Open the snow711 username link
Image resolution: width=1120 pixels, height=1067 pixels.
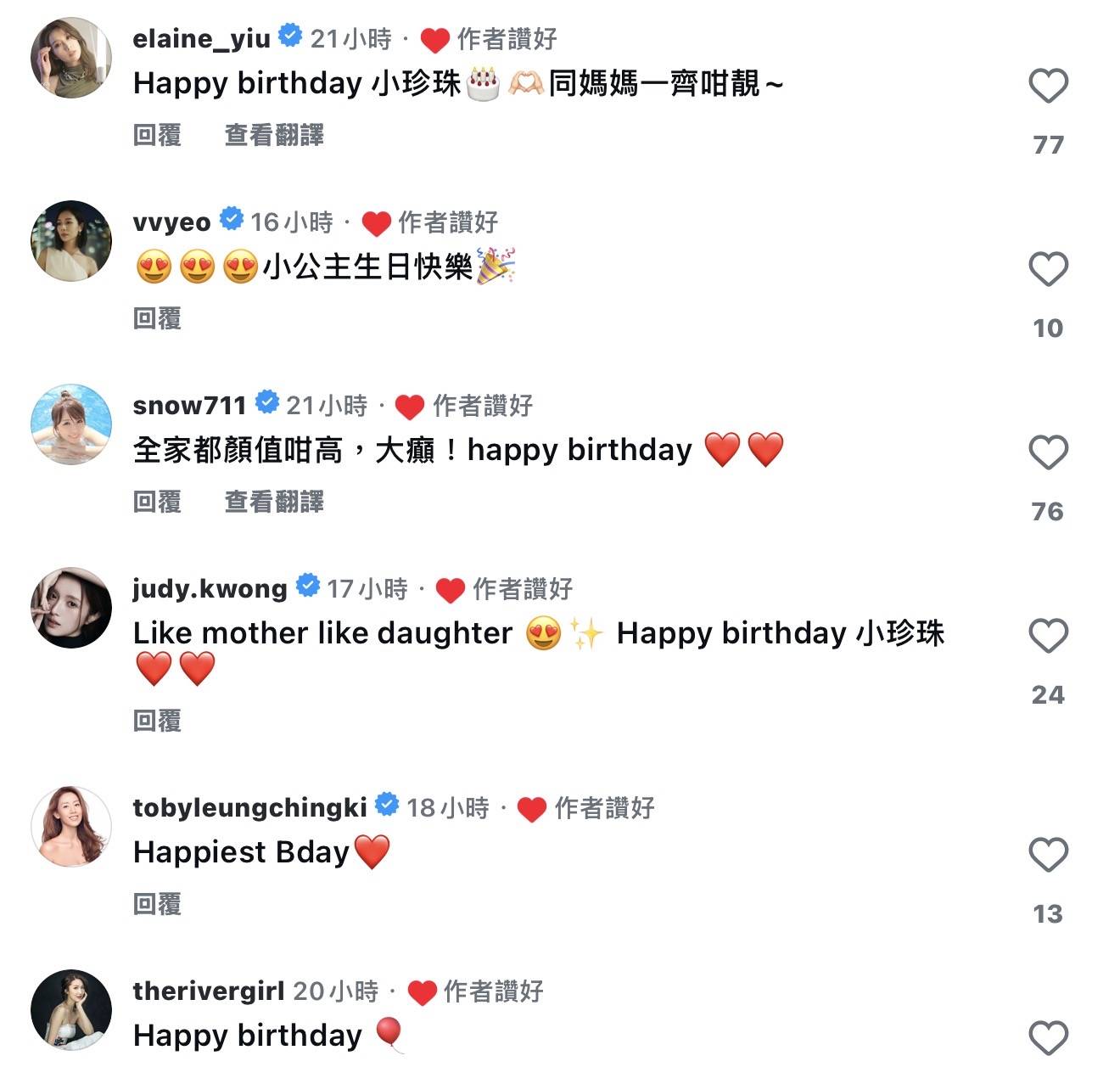(189, 405)
